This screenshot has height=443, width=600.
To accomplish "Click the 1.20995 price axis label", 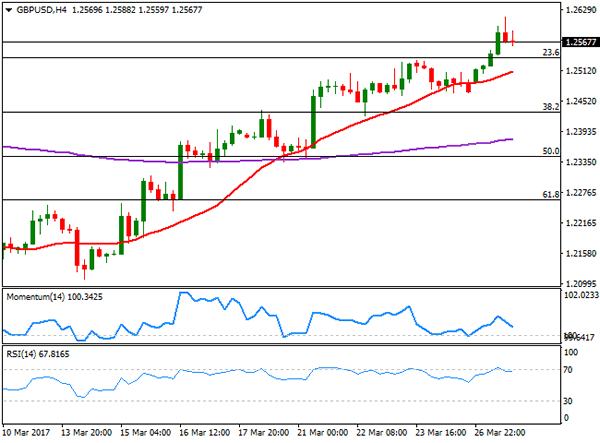I will tap(580, 284).
